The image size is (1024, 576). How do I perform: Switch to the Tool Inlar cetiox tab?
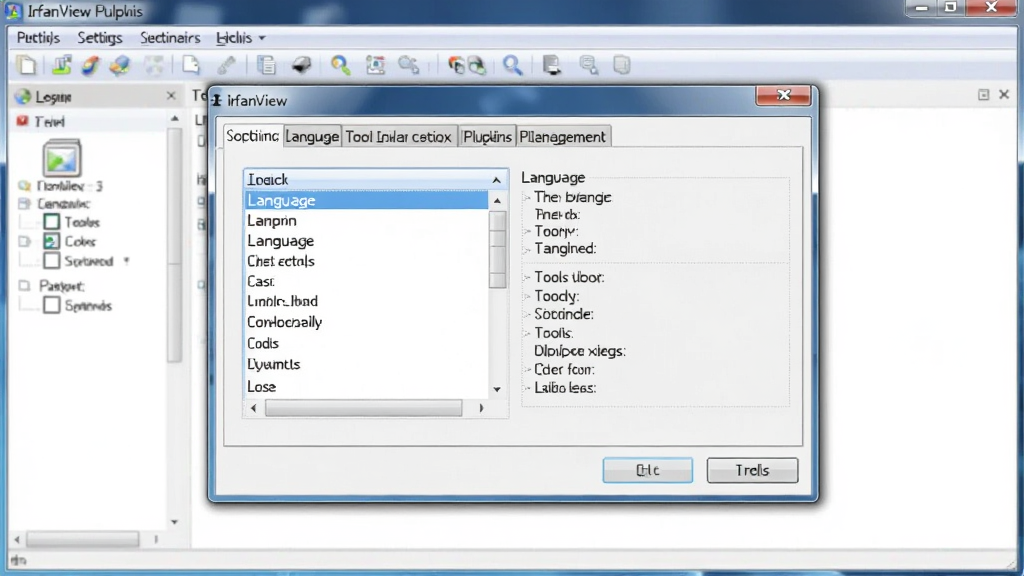click(x=398, y=136)
